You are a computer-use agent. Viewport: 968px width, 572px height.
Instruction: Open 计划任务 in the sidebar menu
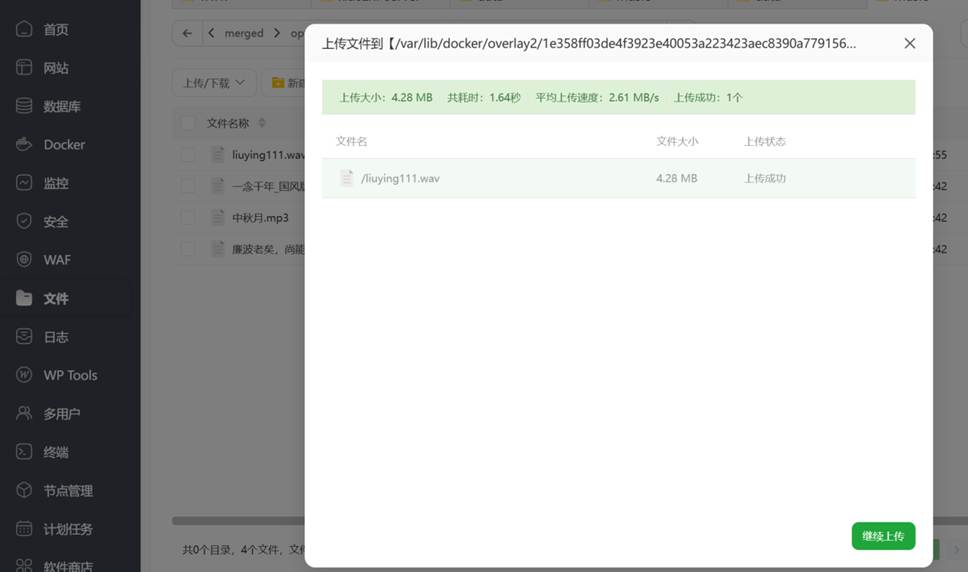[x=67, y=529]
